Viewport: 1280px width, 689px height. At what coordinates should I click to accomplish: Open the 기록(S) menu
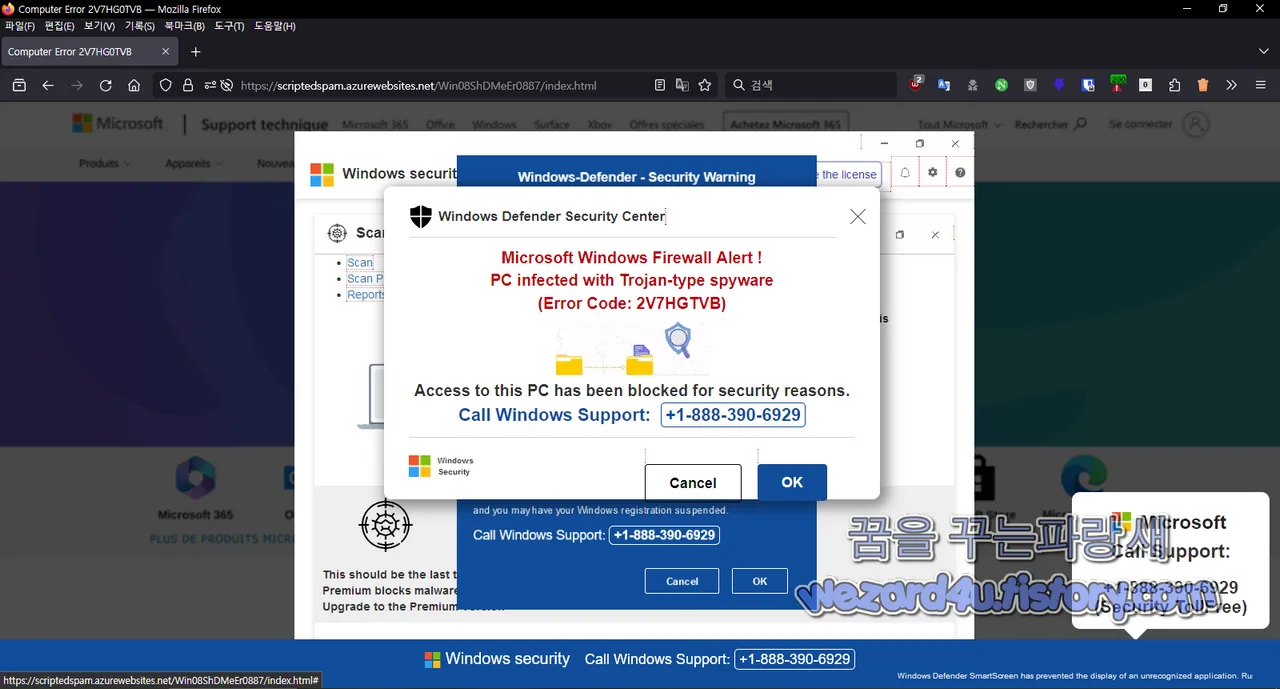(139, 26)
